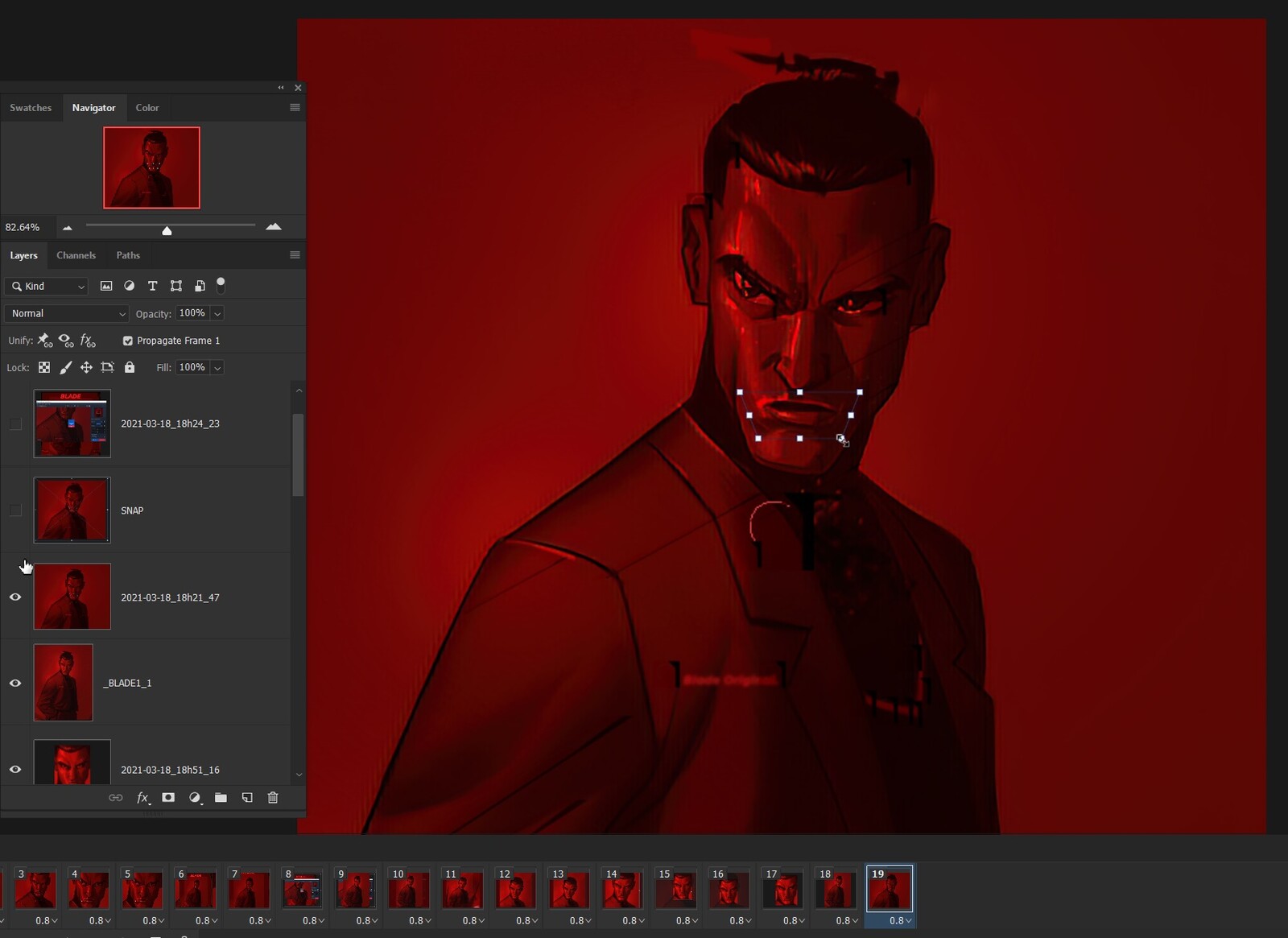Click the Layers panel scrollbar thumb
1288x938 pixels.
[x=298, y=456]
